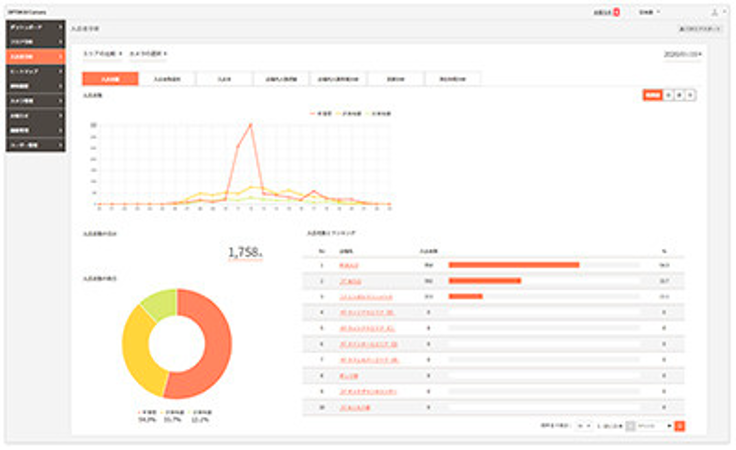Toggle the yellow series in the line chart legend
The width and height of the screenshot is (736, 450).
[350, 113]
